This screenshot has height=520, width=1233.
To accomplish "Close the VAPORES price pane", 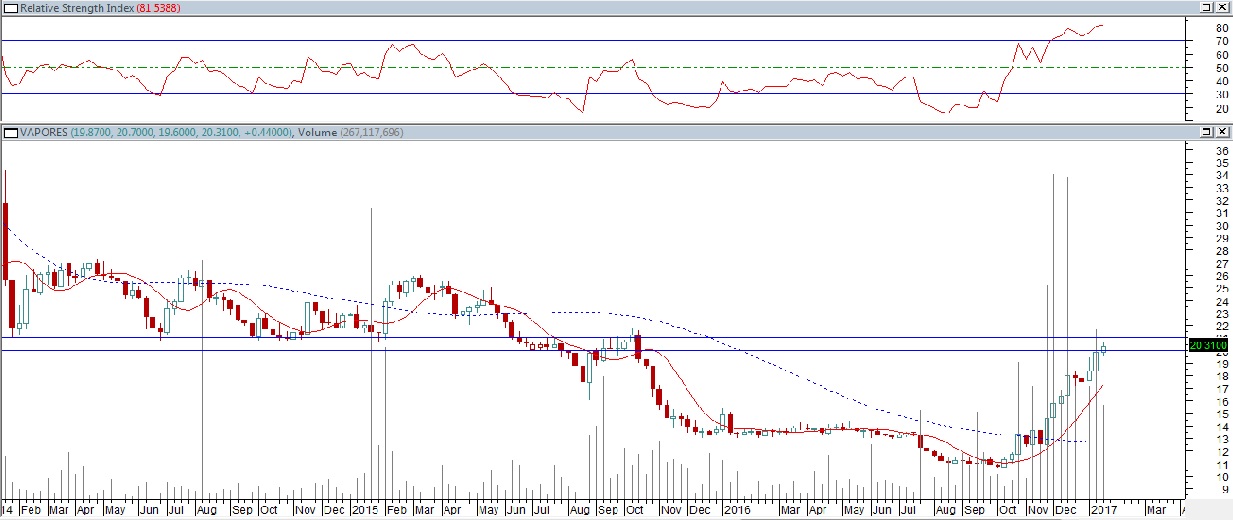I will (x=1222, y=132).
